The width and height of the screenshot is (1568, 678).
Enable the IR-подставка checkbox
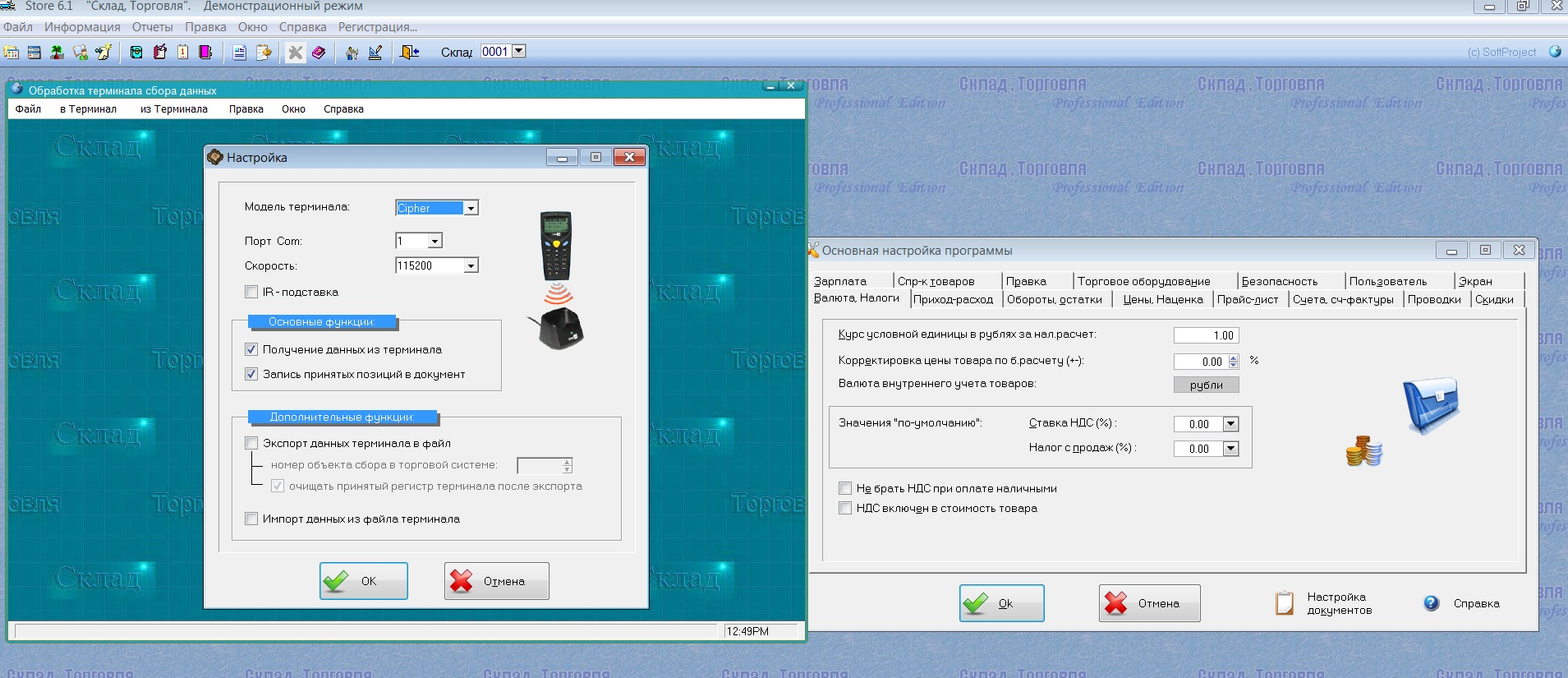251,292
